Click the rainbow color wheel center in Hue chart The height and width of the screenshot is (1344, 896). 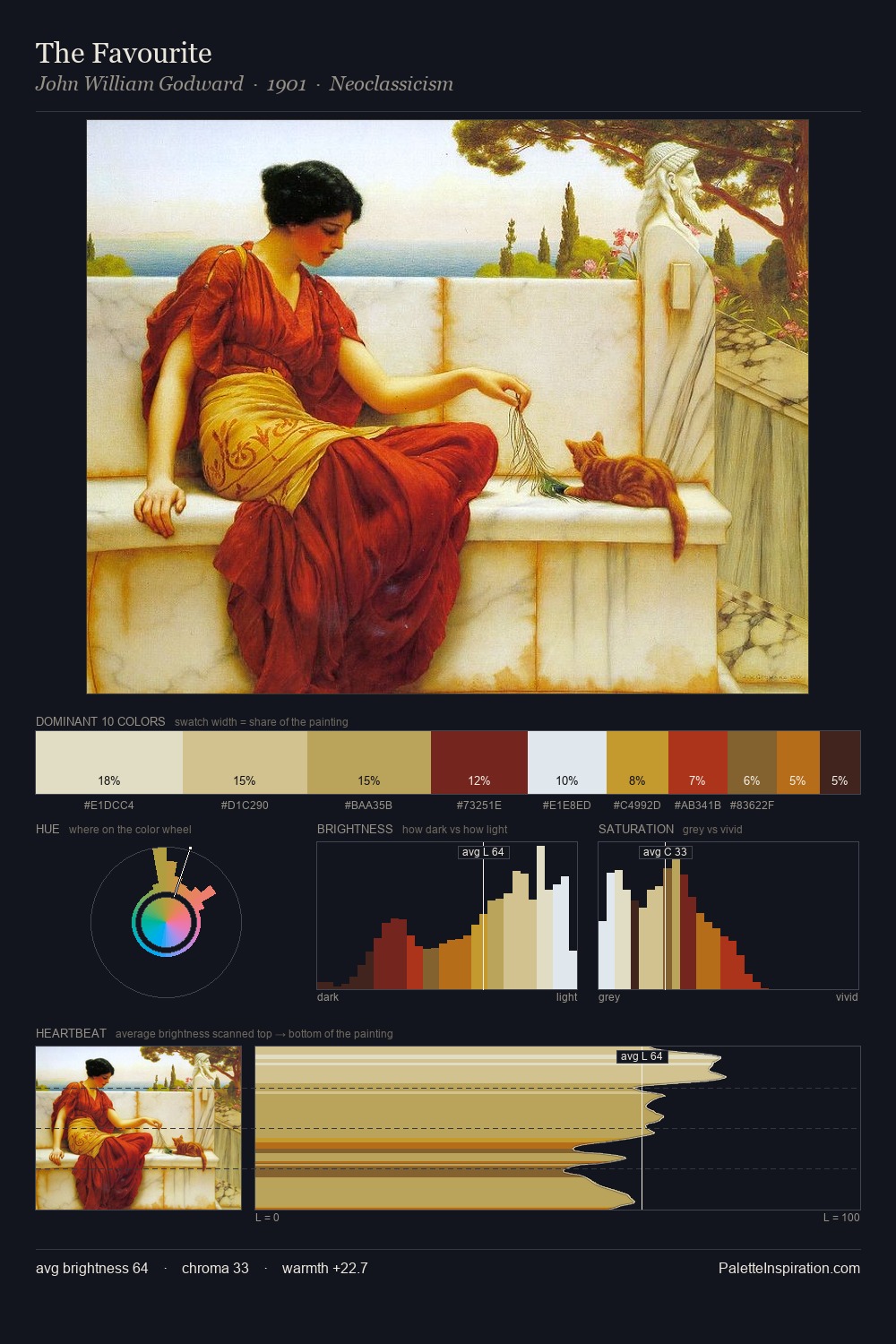click(x=166, y=923)
